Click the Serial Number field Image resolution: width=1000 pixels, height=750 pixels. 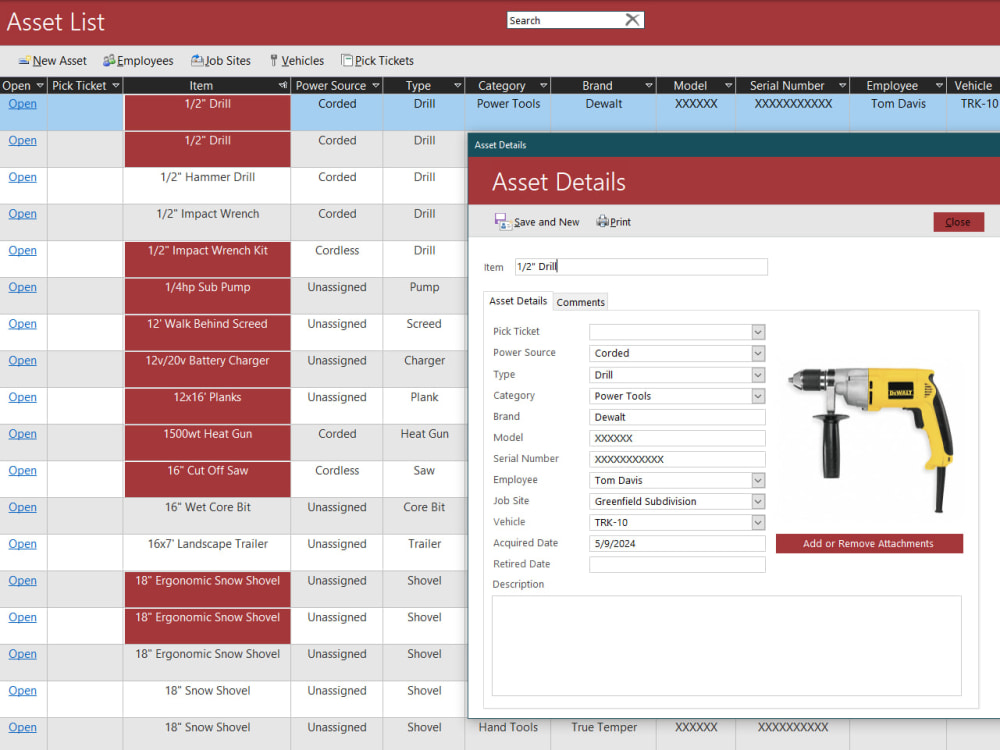point(677,459)
